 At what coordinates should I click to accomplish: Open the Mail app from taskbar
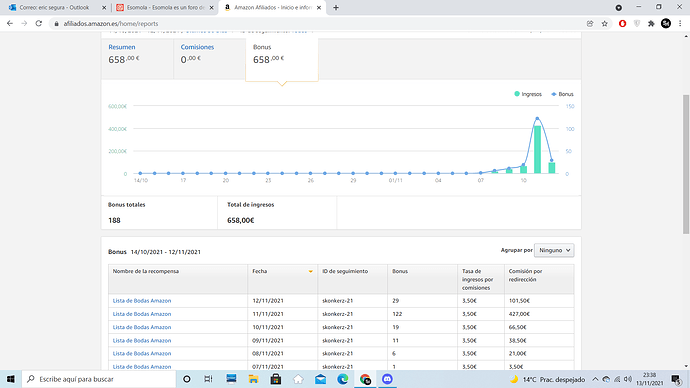pos(320,379)
